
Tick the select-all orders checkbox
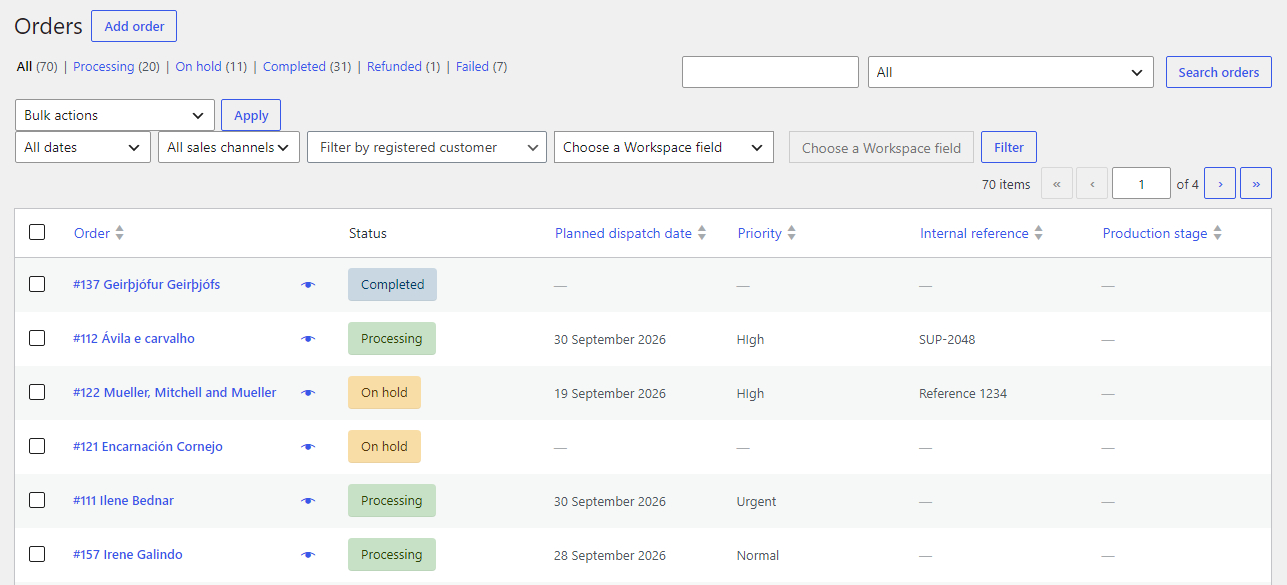point(37,232)
